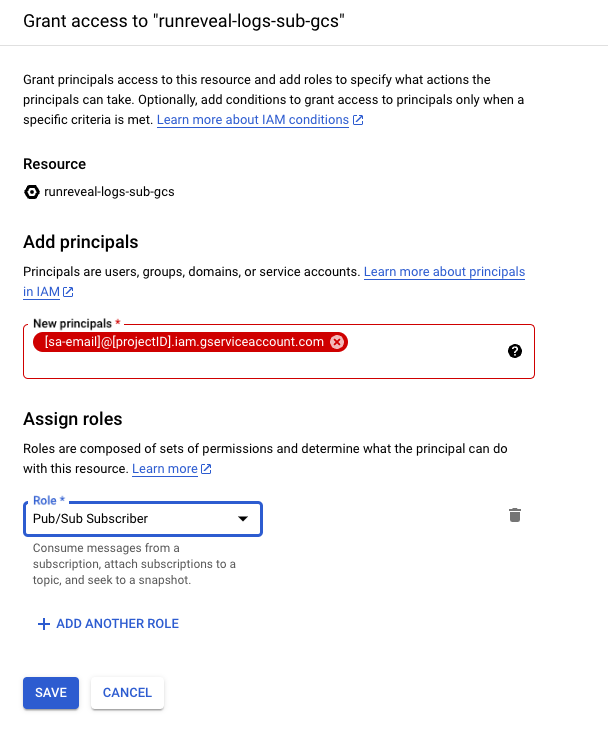608x748 pixels.
Task: Cancel granting access
Action: (127, 692)
